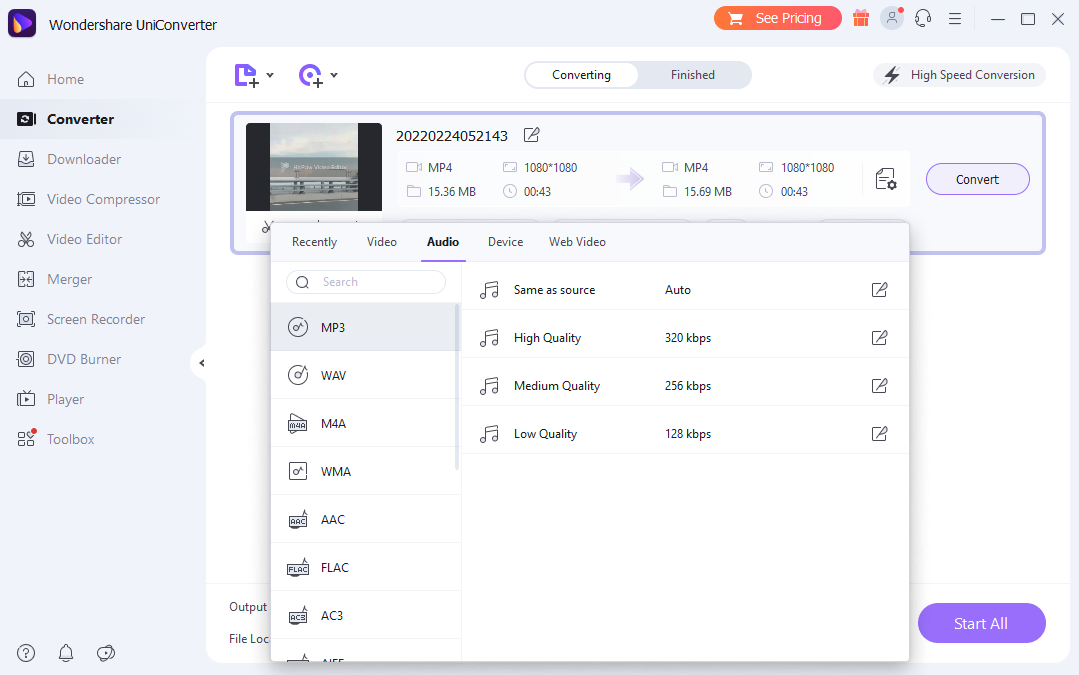
Task: Open the Toolbox module
Action: click(56, 438)
